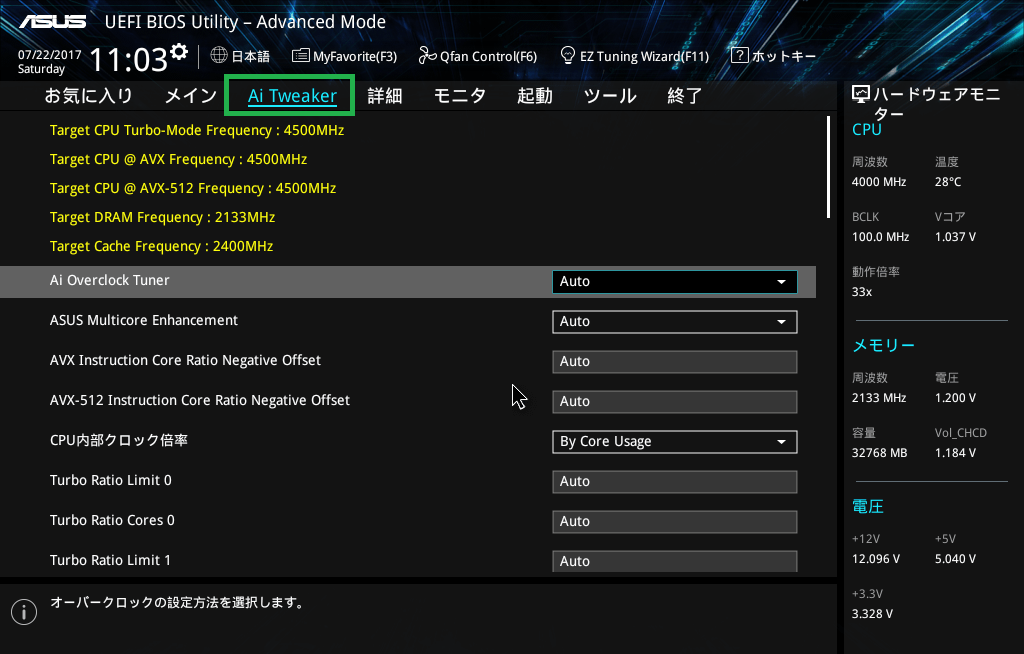Click the globe language icon

[x=219, y=56]
